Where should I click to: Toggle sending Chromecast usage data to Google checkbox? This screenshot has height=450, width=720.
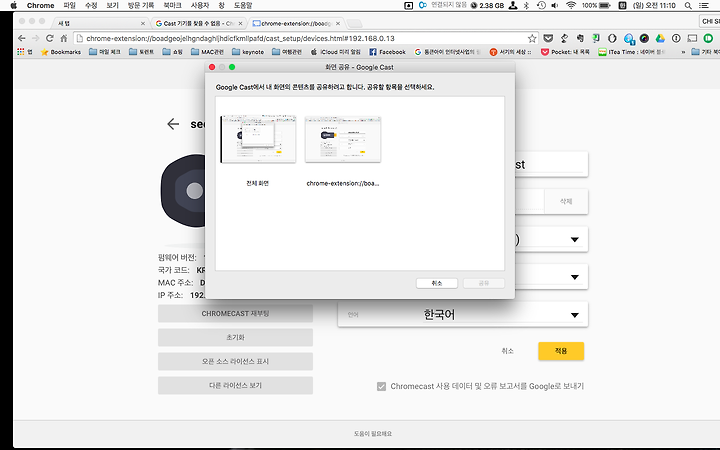[381, 387]
